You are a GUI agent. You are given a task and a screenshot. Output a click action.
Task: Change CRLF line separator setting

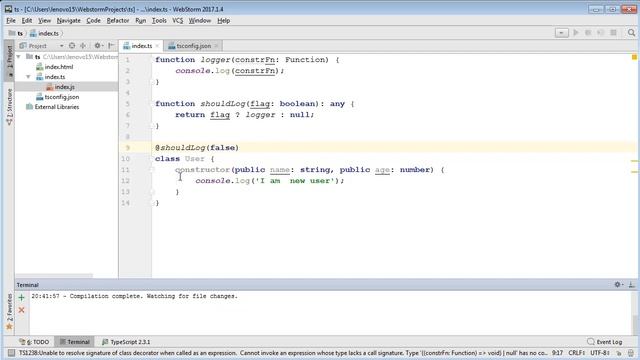click(577, 353)
